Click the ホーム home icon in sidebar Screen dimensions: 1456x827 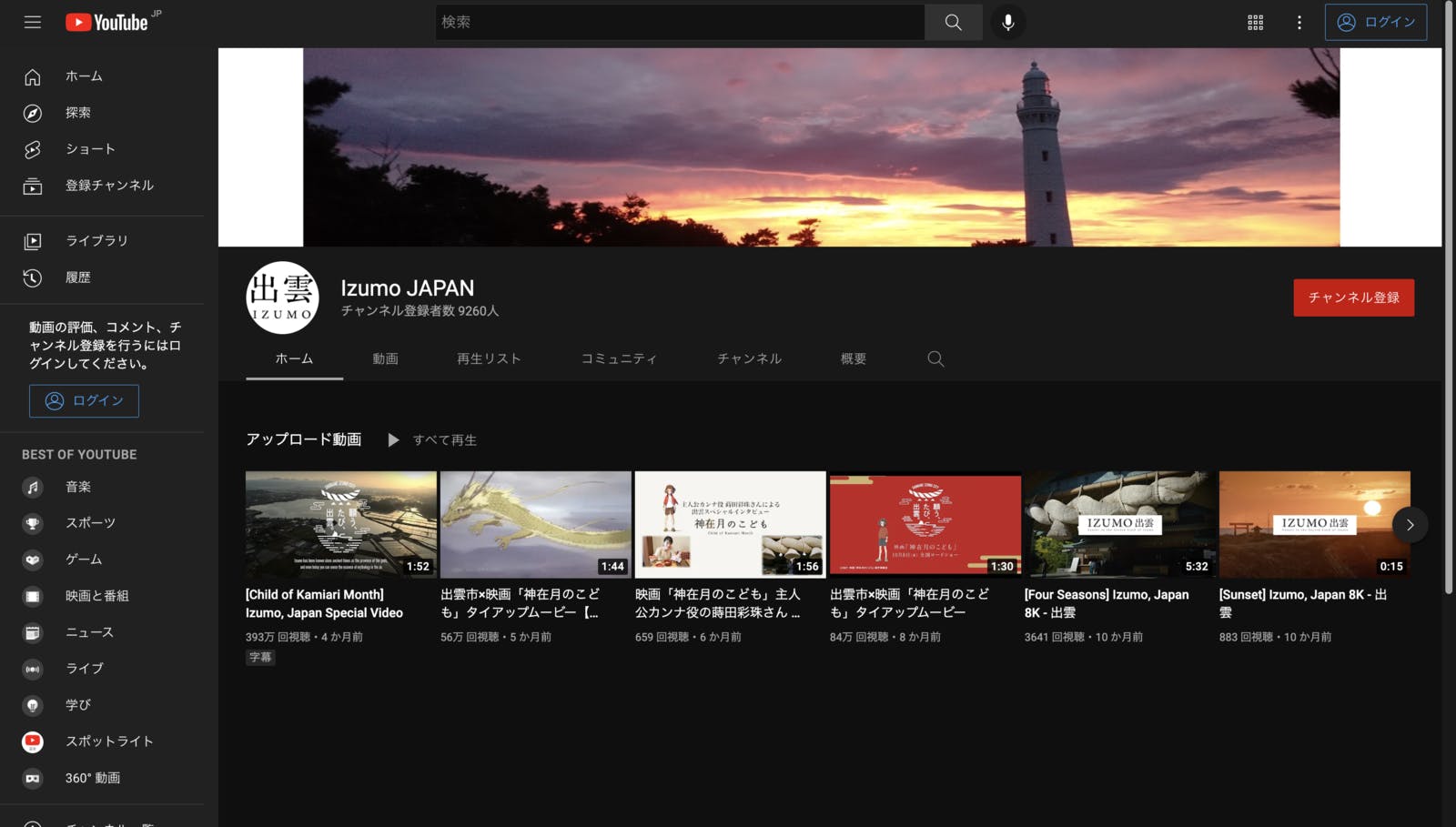pyautogui.click(x=33, y=76)
